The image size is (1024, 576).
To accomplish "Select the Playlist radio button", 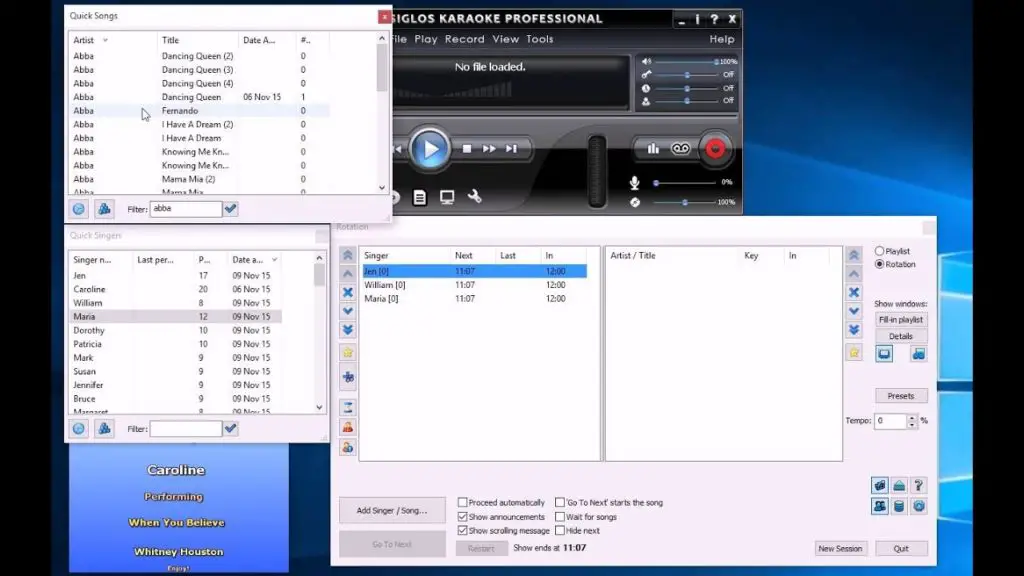I will [880, 251].
